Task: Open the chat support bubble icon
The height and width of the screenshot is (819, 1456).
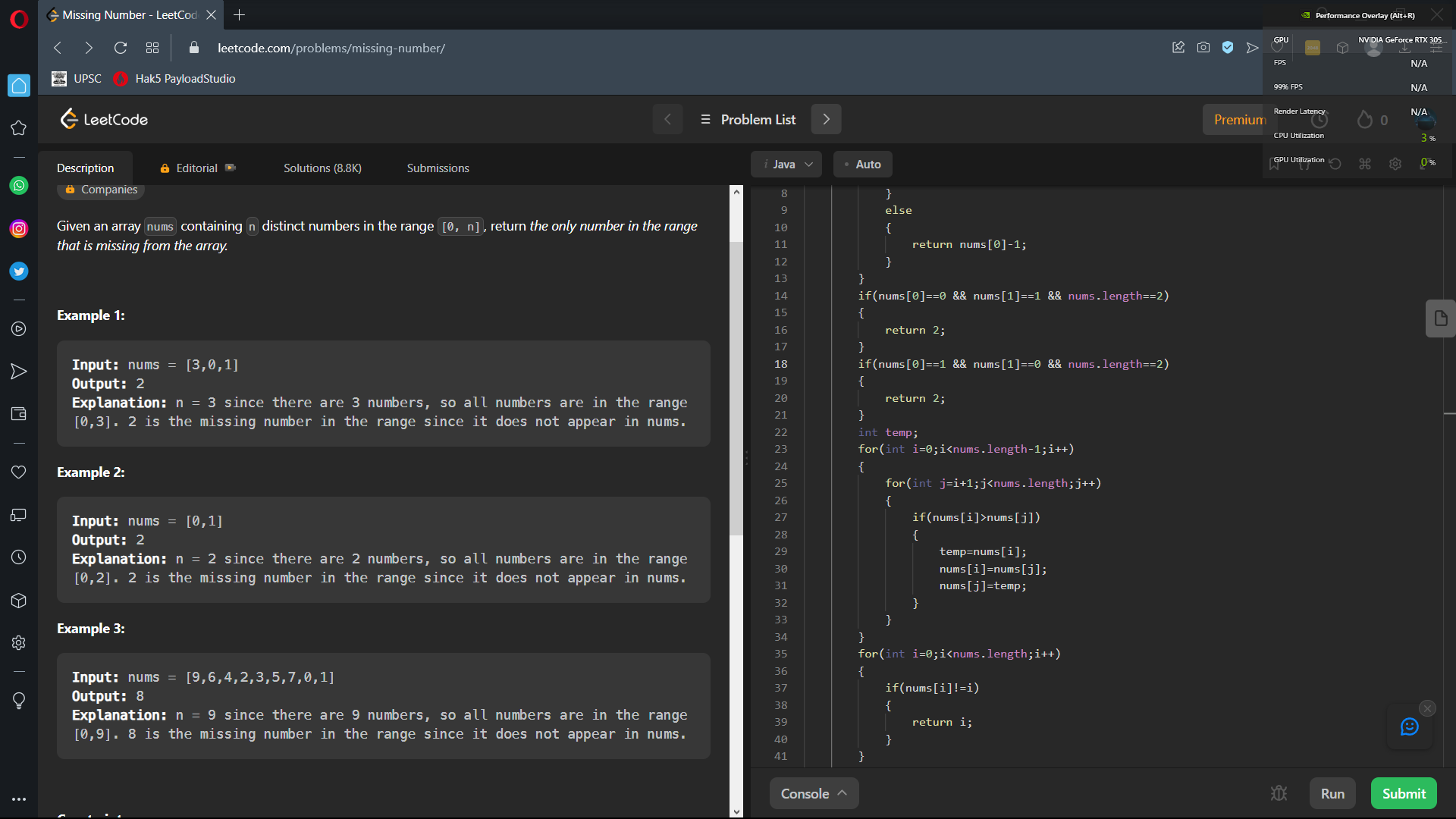Action: coord(1409,727)
